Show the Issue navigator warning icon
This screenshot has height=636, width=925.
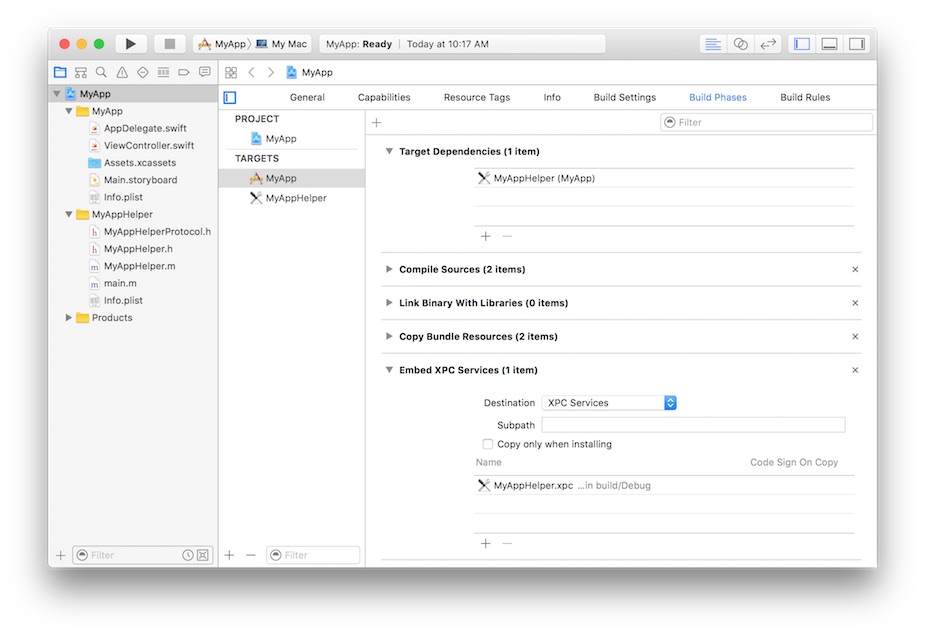122,73
